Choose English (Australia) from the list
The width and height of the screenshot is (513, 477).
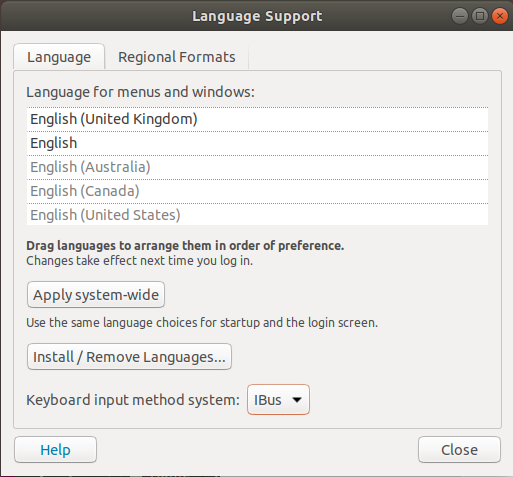pos(257,167)
